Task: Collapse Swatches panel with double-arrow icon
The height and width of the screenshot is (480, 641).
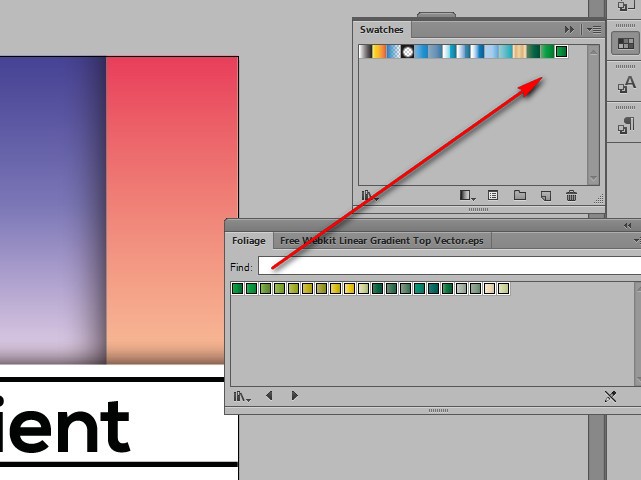Action: [569, 29]
